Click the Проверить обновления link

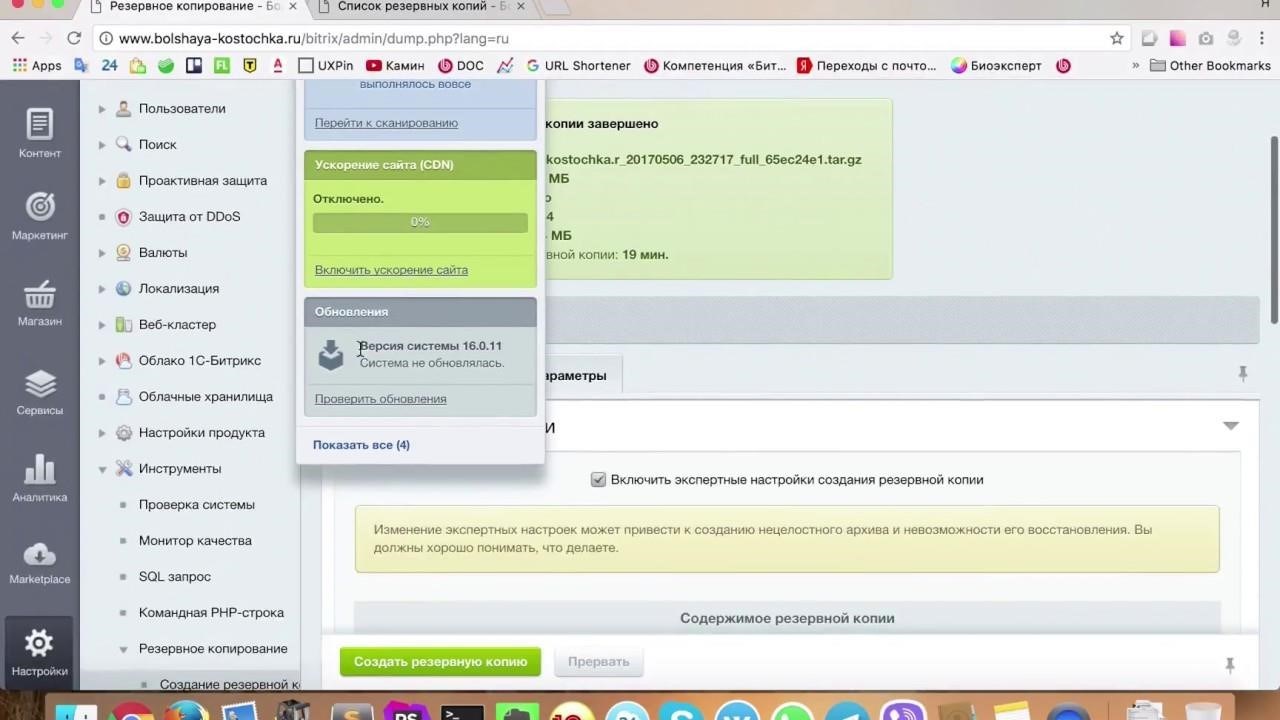click(381, 399)
